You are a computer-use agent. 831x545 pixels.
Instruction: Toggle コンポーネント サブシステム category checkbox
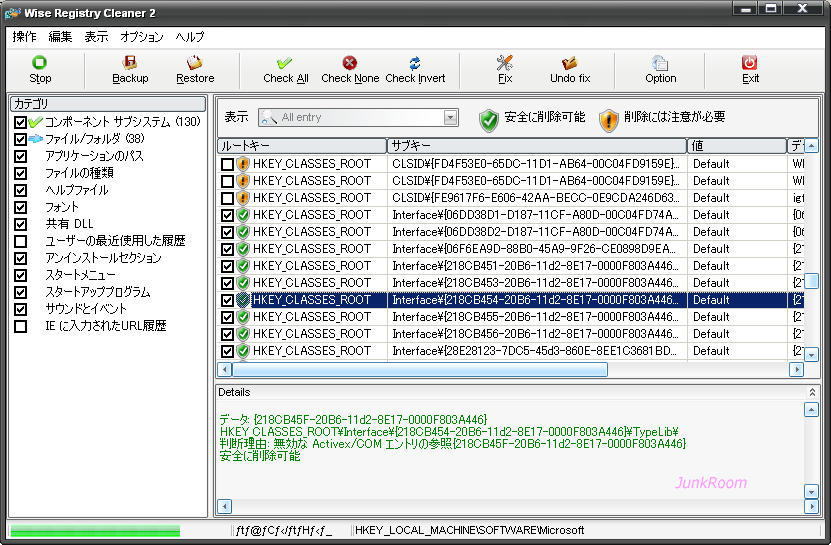pyautogui.click(x=20, y=122)
